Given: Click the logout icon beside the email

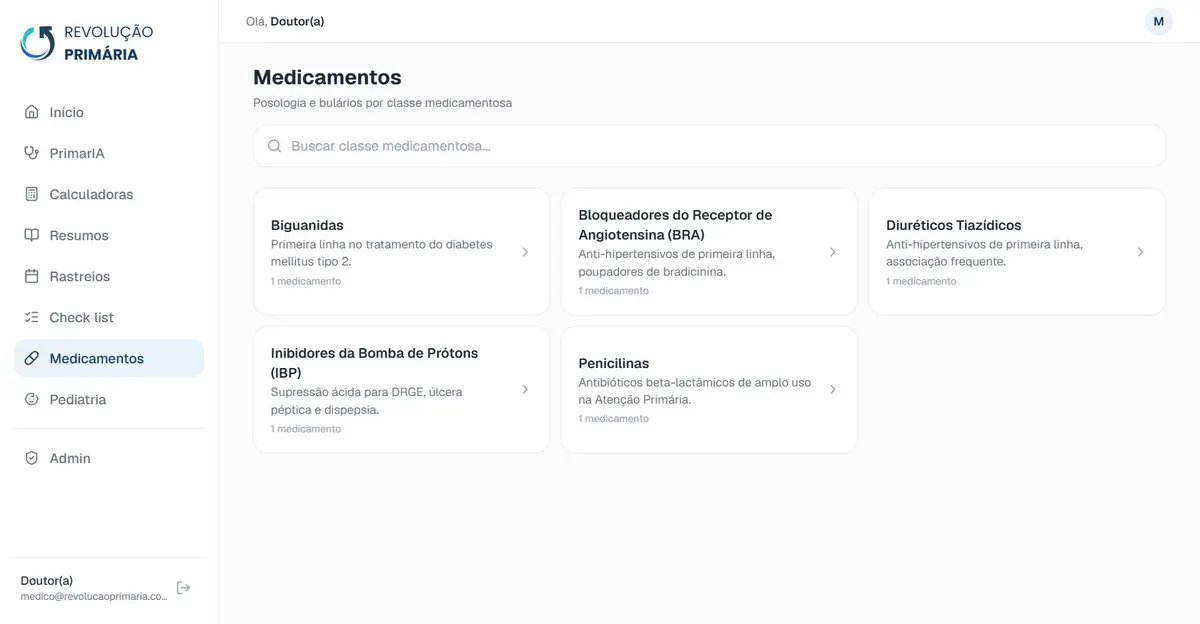Looking at the screenshot, I should click(x=183, y=588).
